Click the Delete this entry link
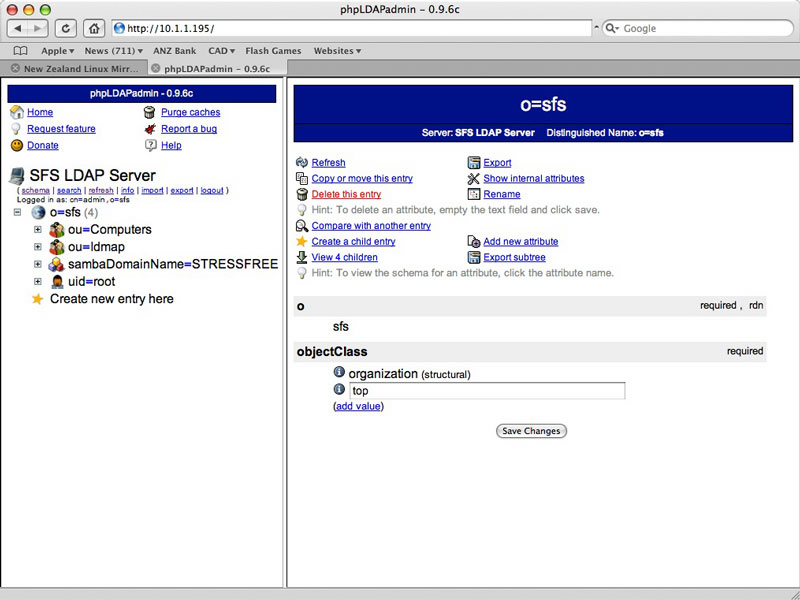This screenshot has height=600, width=800. pos(346,194)
